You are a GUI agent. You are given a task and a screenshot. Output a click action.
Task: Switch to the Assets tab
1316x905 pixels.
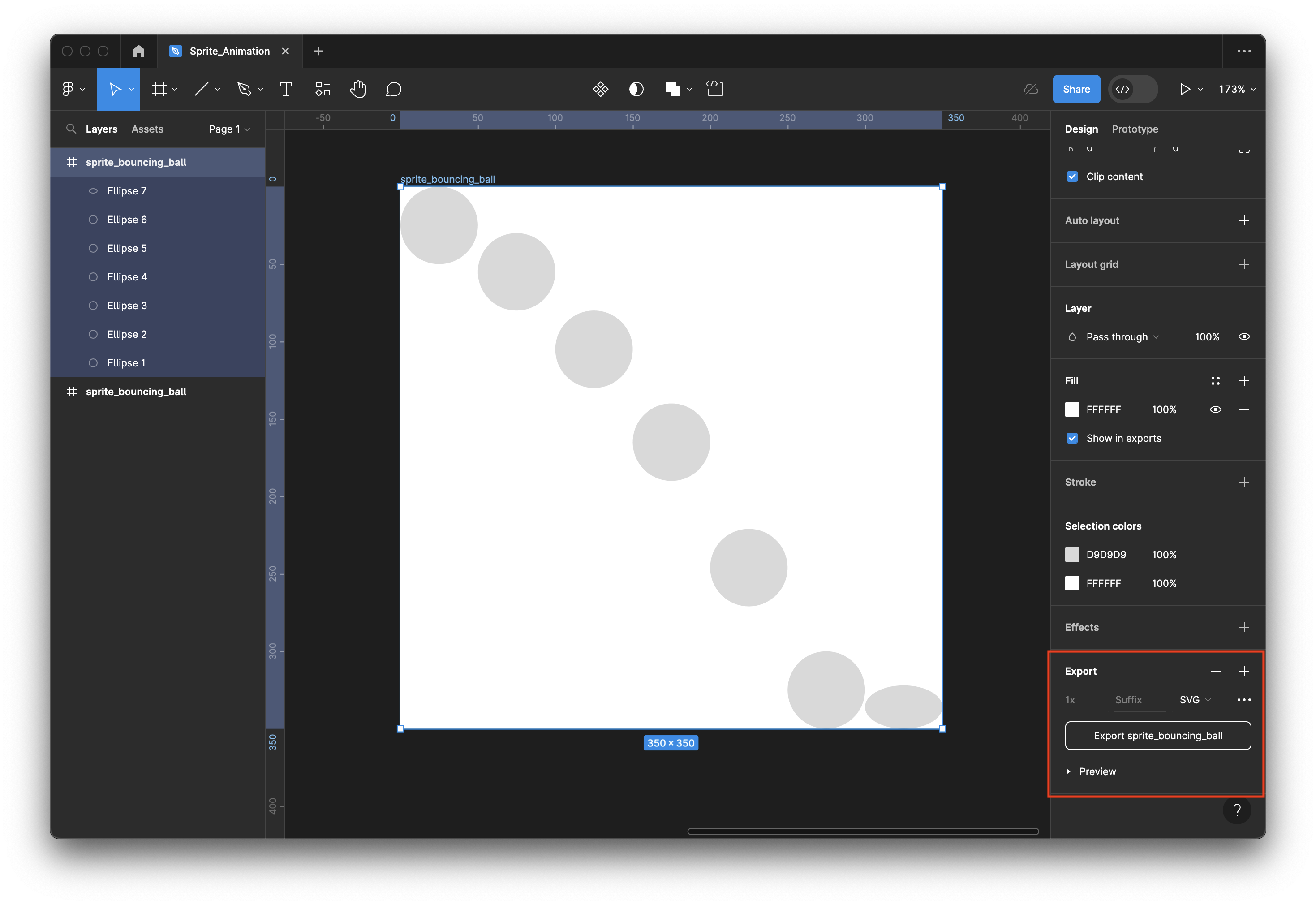[x=147, y=129]
